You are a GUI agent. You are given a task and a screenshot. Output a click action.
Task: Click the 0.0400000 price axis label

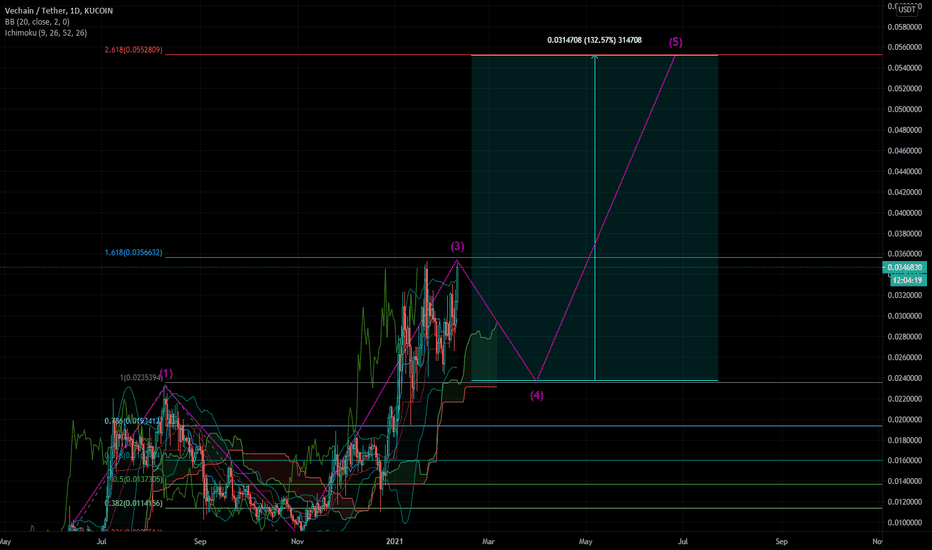click(x=905, y=213)
